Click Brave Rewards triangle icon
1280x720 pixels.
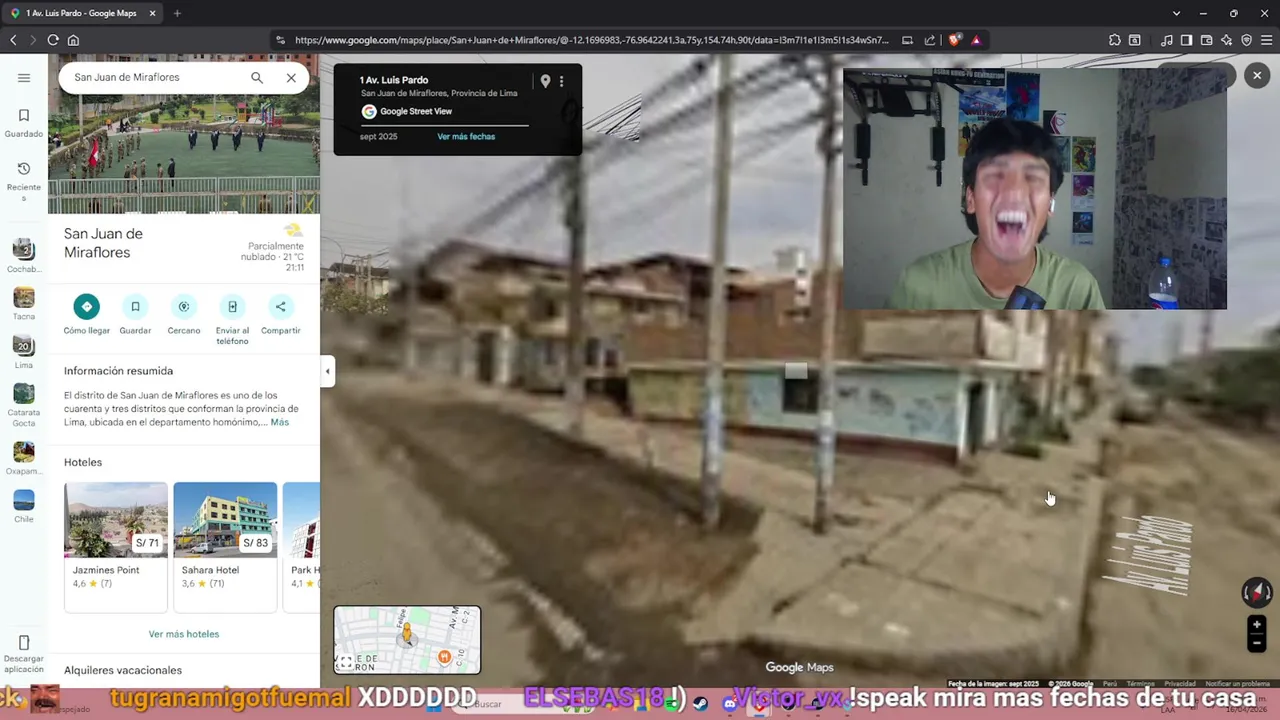click(976, 40)
